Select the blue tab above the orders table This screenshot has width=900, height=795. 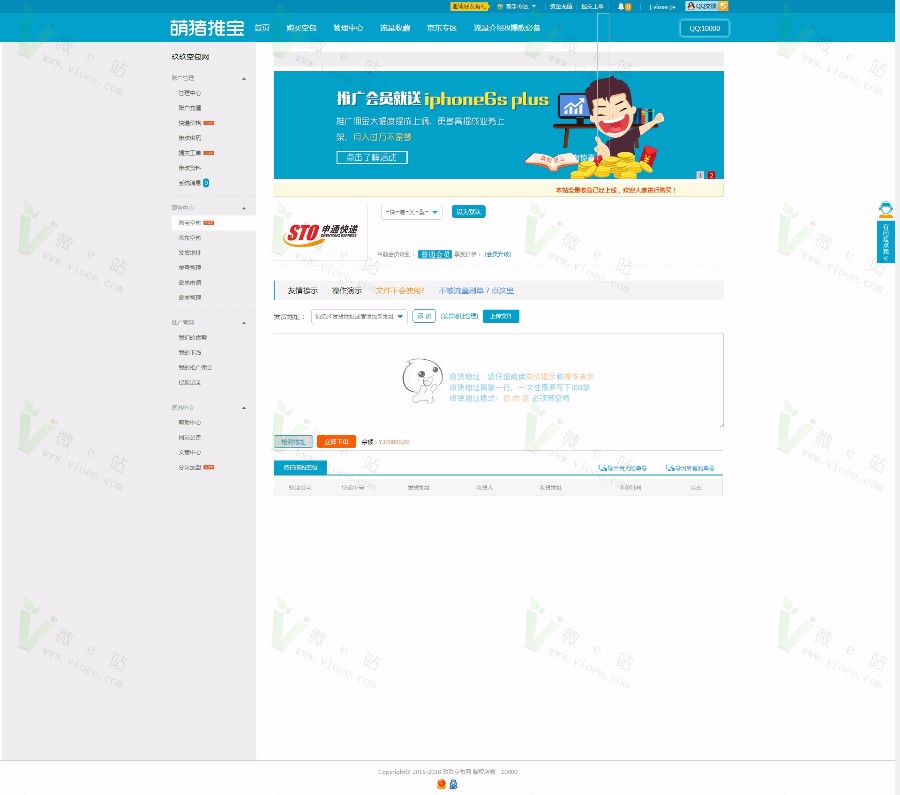point(300,467)
